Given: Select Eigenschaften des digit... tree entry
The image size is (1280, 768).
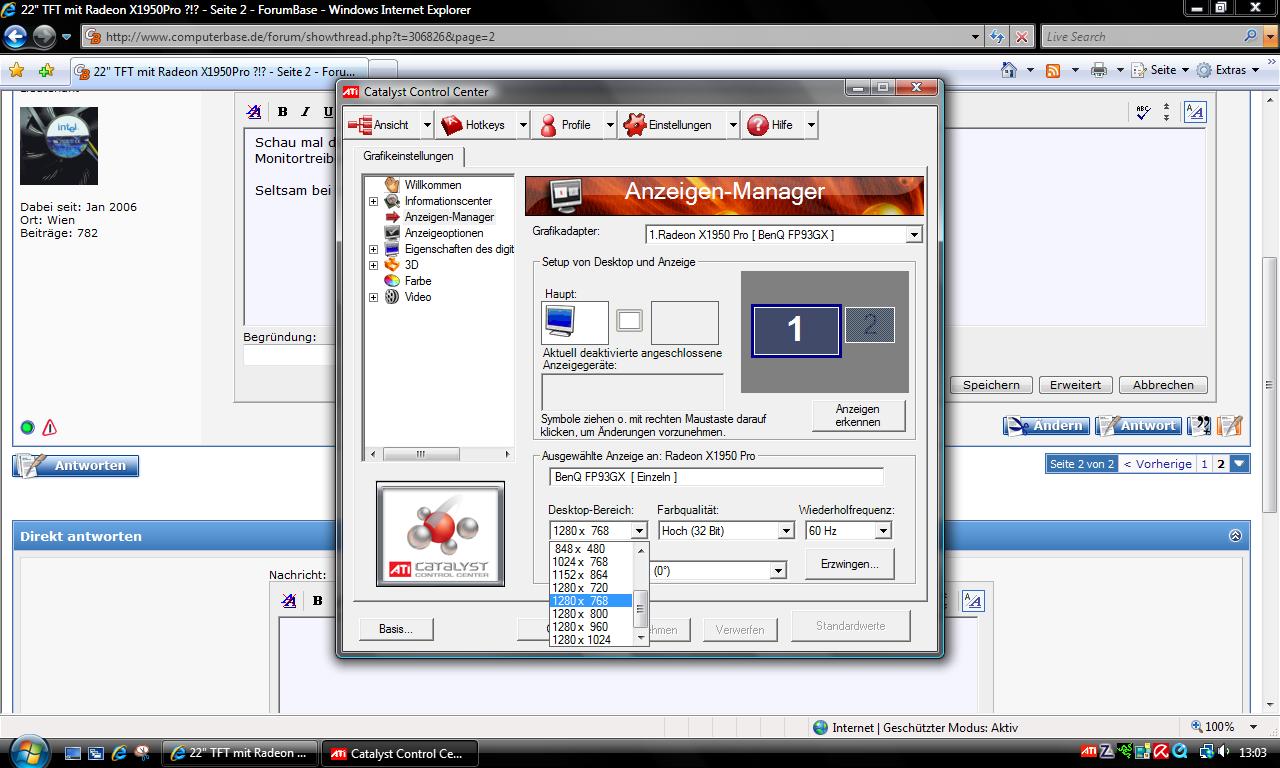Looking at the screenshot, I should (x=459, y=249).
